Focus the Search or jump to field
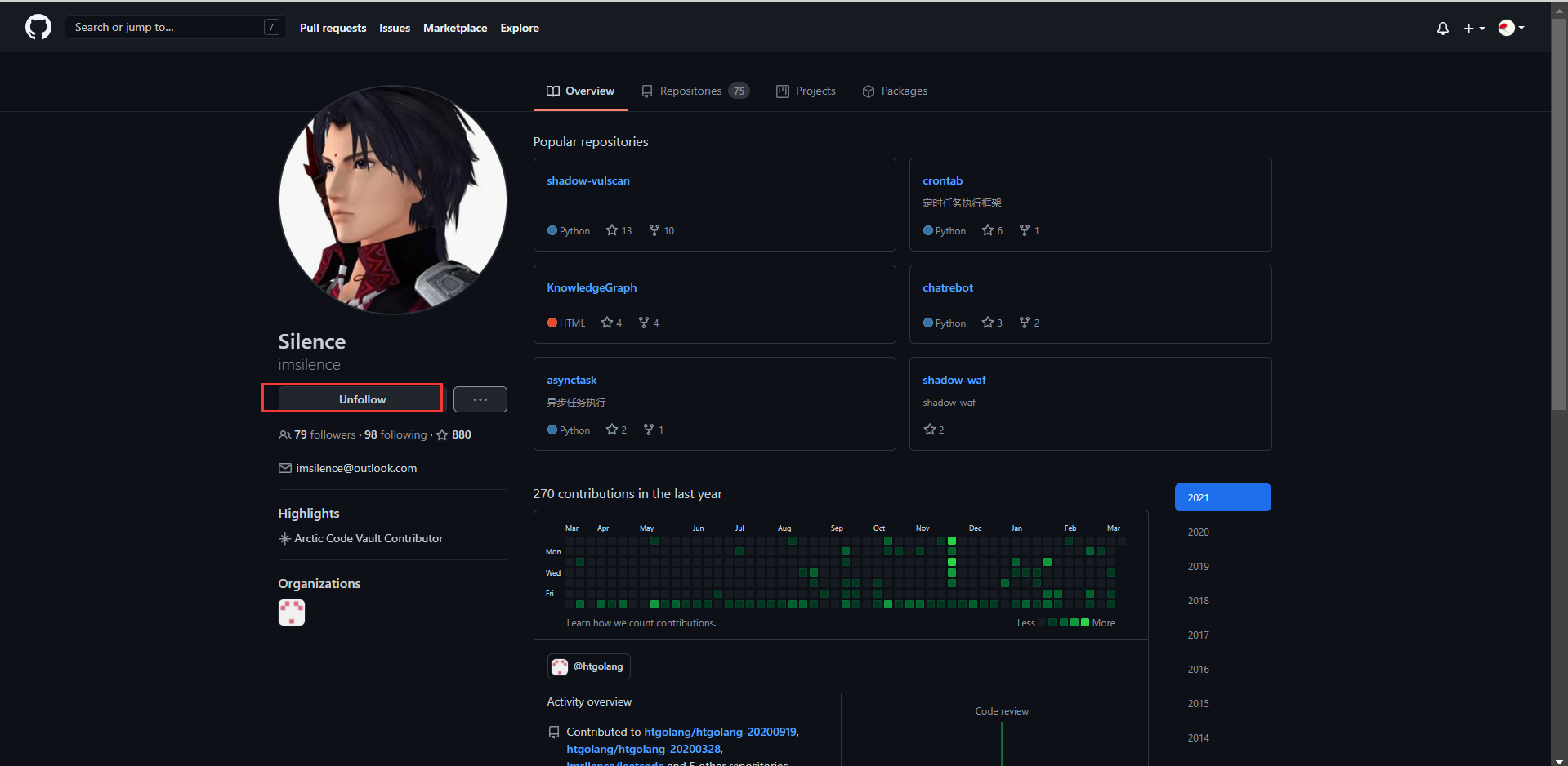Viewport: 1568px width, 766px height. point(176,27)
